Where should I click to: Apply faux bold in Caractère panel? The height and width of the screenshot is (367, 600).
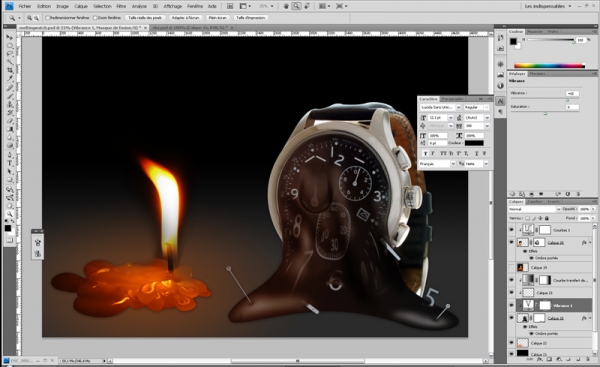pos(425,153)
